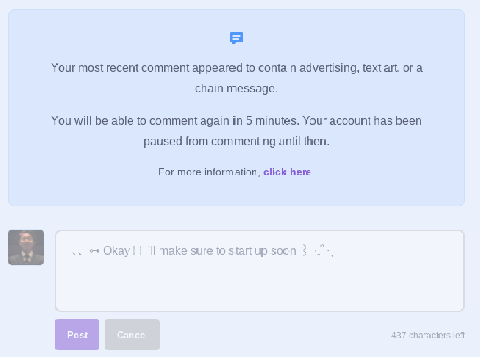480x360 pixels.
Task: Click "Your account has been" in the notice
Action: [x=362, y=121]
